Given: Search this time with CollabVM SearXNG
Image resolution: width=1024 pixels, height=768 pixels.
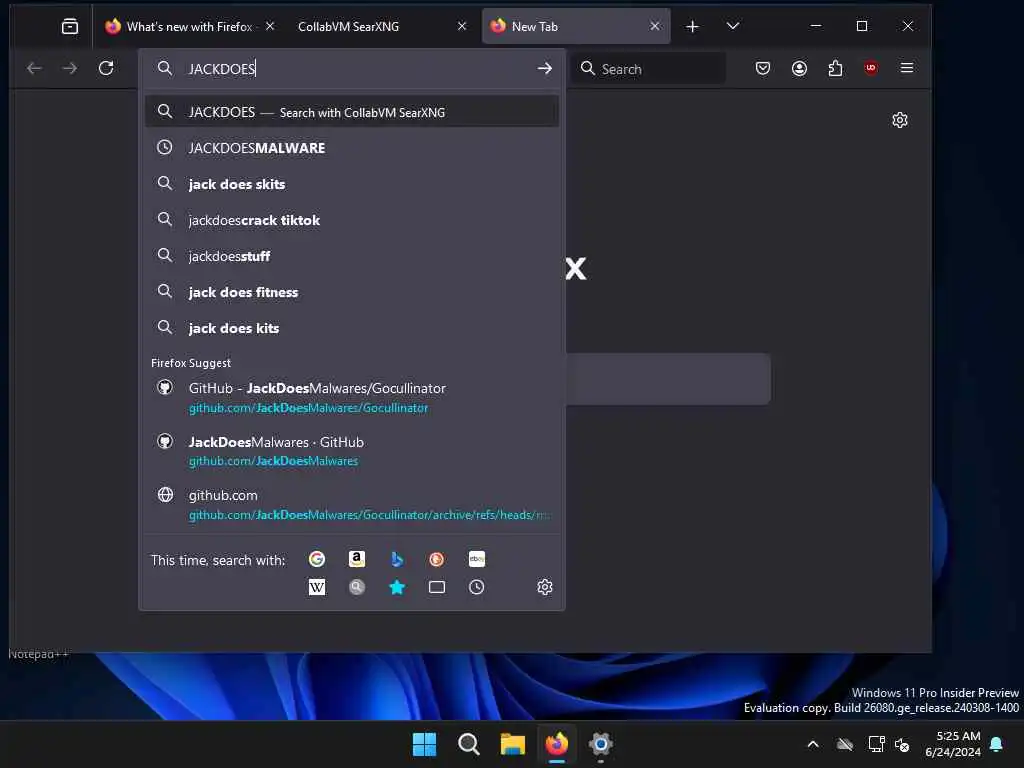Looking at the screenshot, I should point(357,587).
